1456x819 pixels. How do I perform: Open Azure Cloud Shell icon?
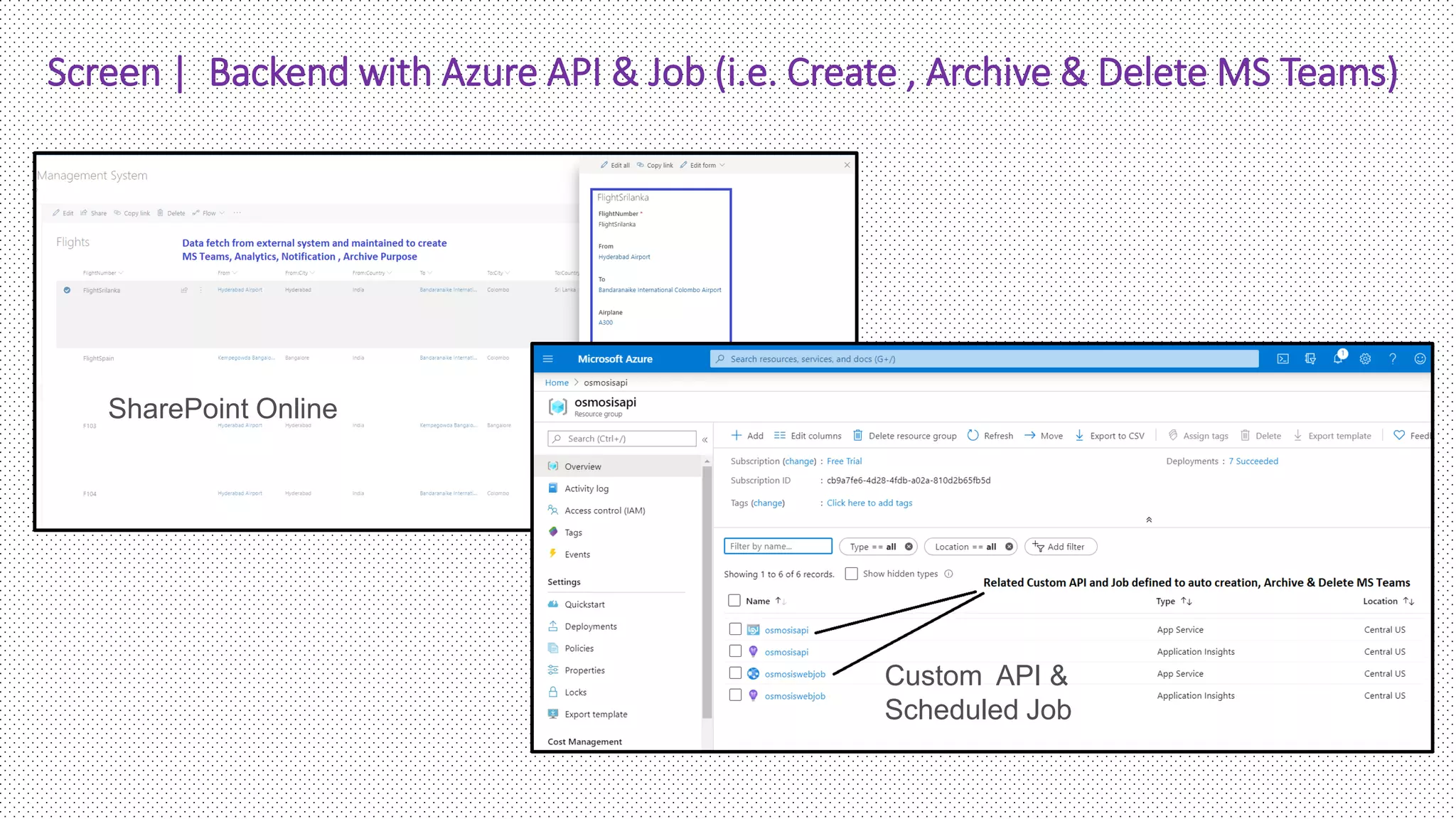pyautogui.click(x=1283, y=359)
